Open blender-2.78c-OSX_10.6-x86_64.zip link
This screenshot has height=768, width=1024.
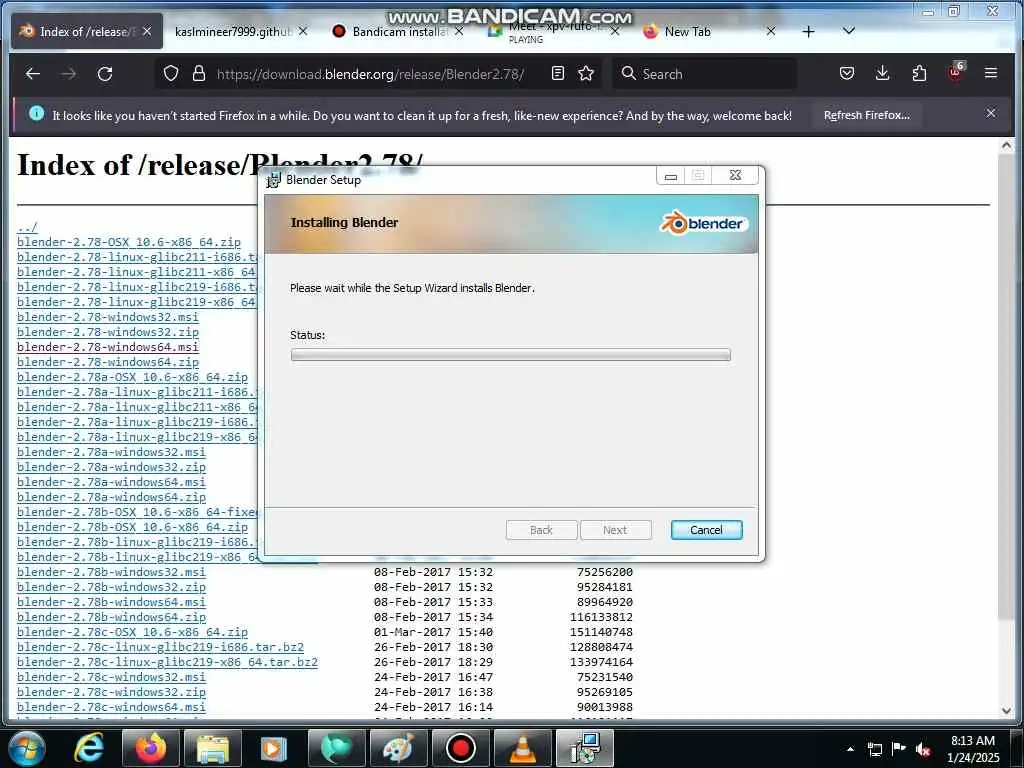133,632
